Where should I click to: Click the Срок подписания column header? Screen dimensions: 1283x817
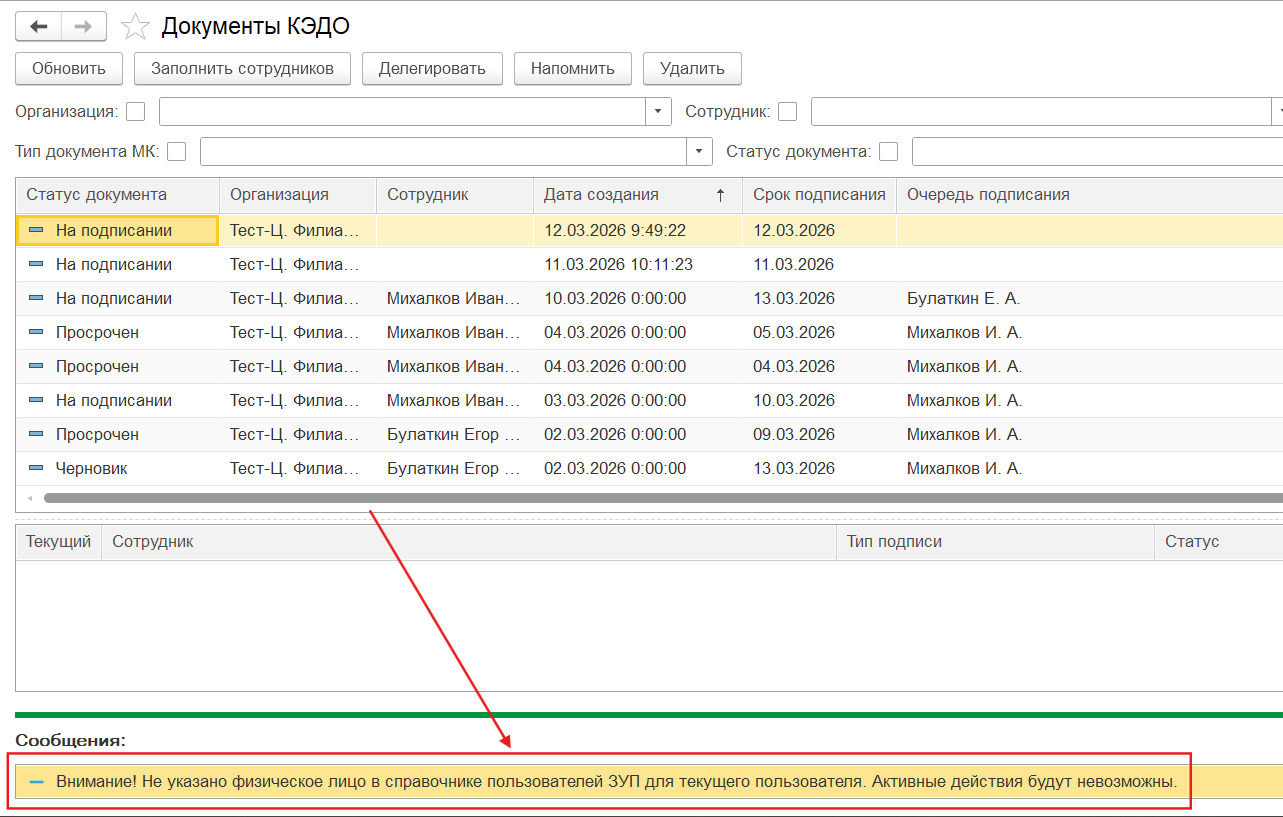click(819, 195)
